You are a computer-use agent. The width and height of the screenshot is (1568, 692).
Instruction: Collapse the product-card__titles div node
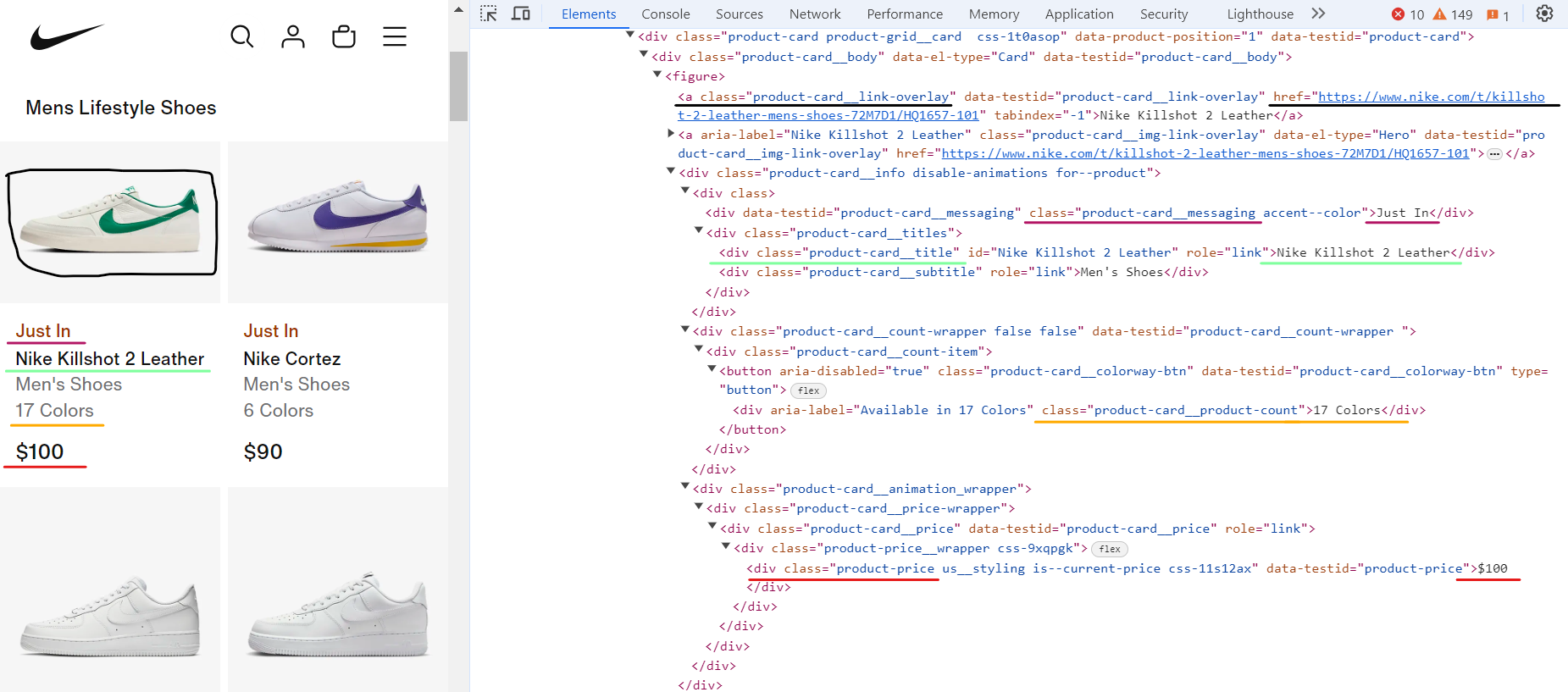pos(699,230)
